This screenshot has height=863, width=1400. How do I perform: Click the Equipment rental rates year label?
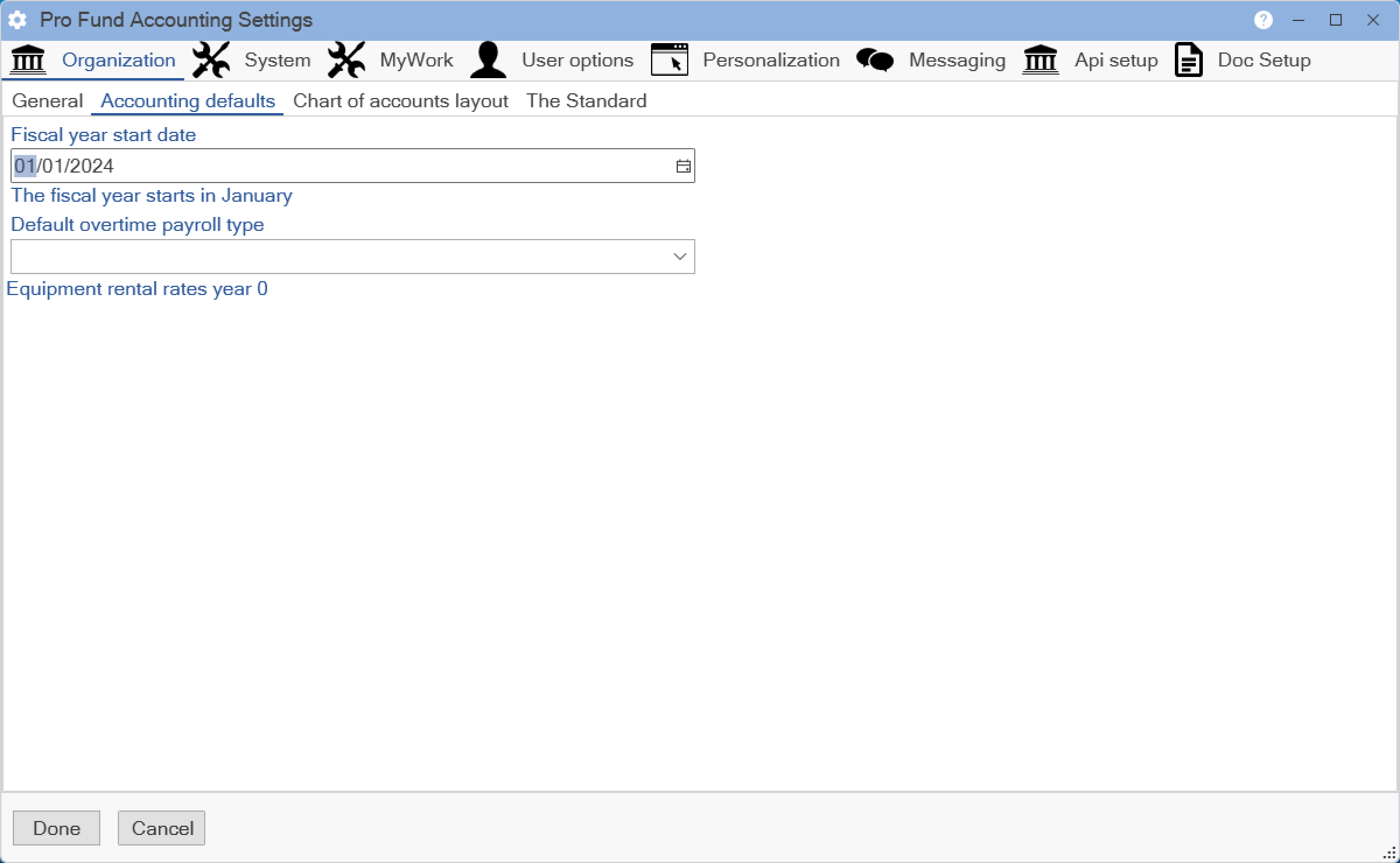click(x=136, y=289)
